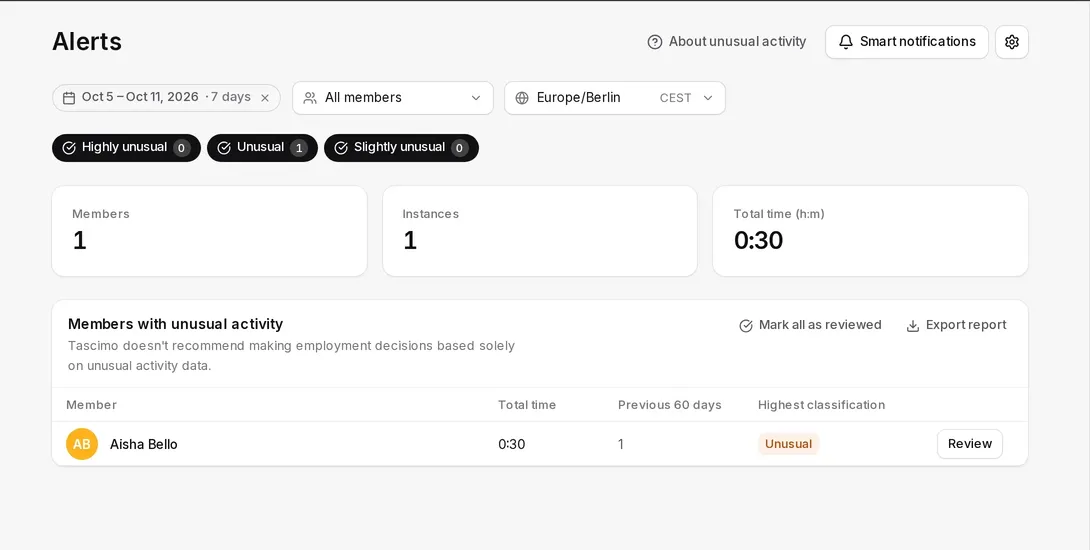Toggle the Unusual filter chip
This screenshot has height=550, width=1090.
pos(262,147)
